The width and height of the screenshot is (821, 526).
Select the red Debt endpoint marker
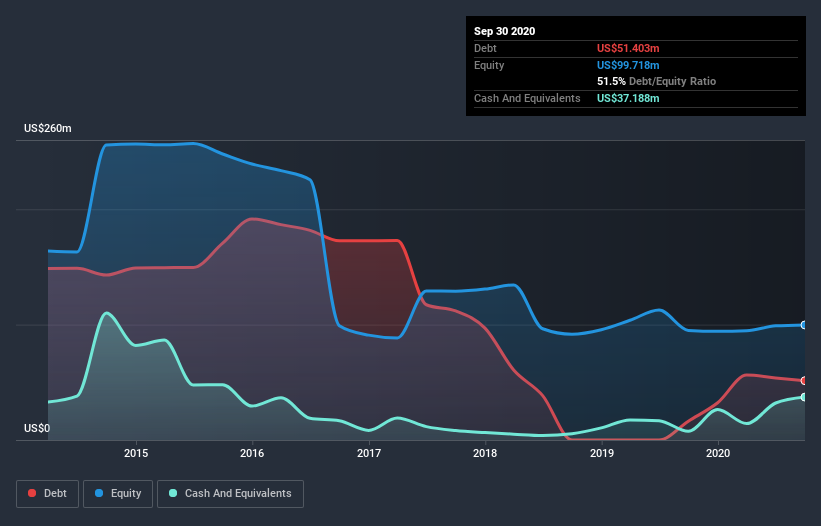[x=804, y=380]
